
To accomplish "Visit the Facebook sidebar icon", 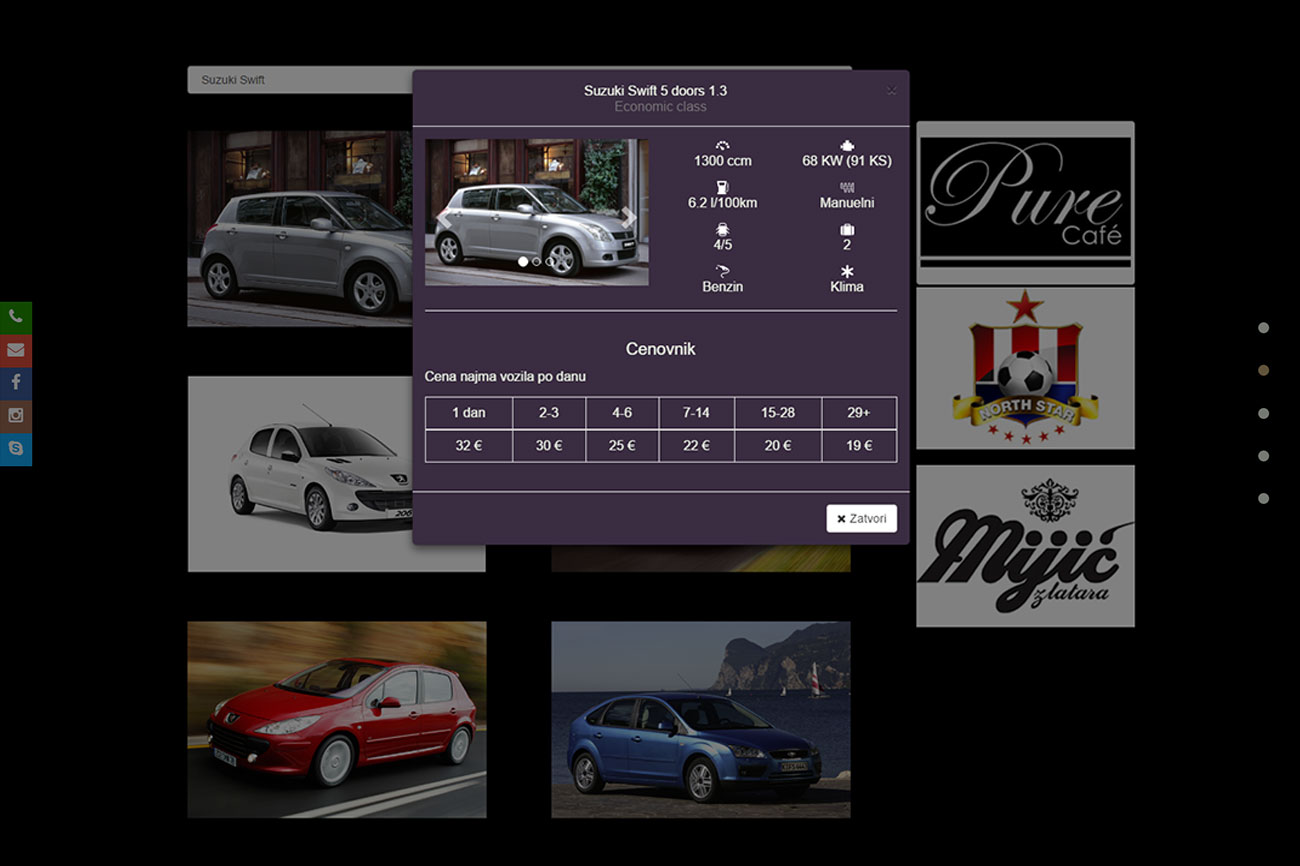I will (15, 383).
